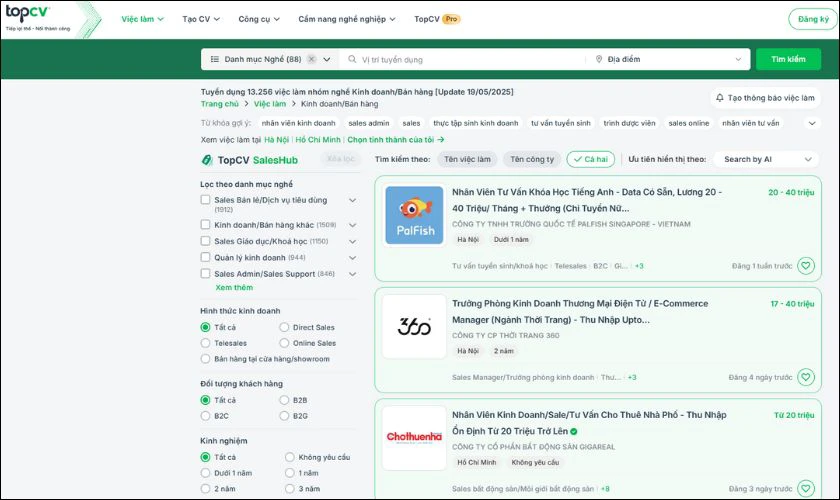Expand Quản lý kinh doanh subcategories

pos(352,257)
